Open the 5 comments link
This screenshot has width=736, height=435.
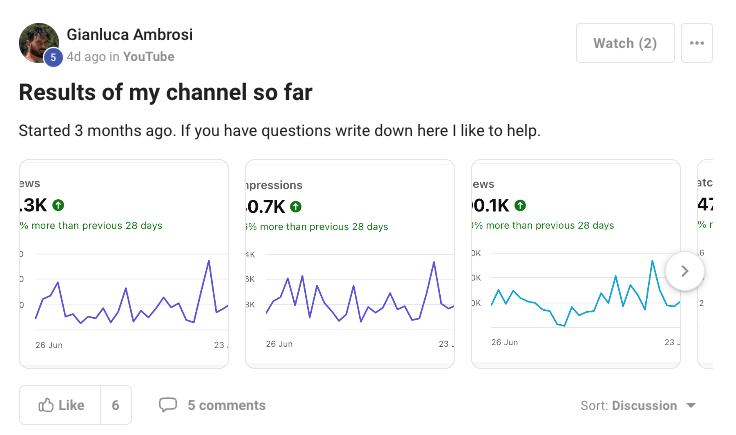(226, 405)
